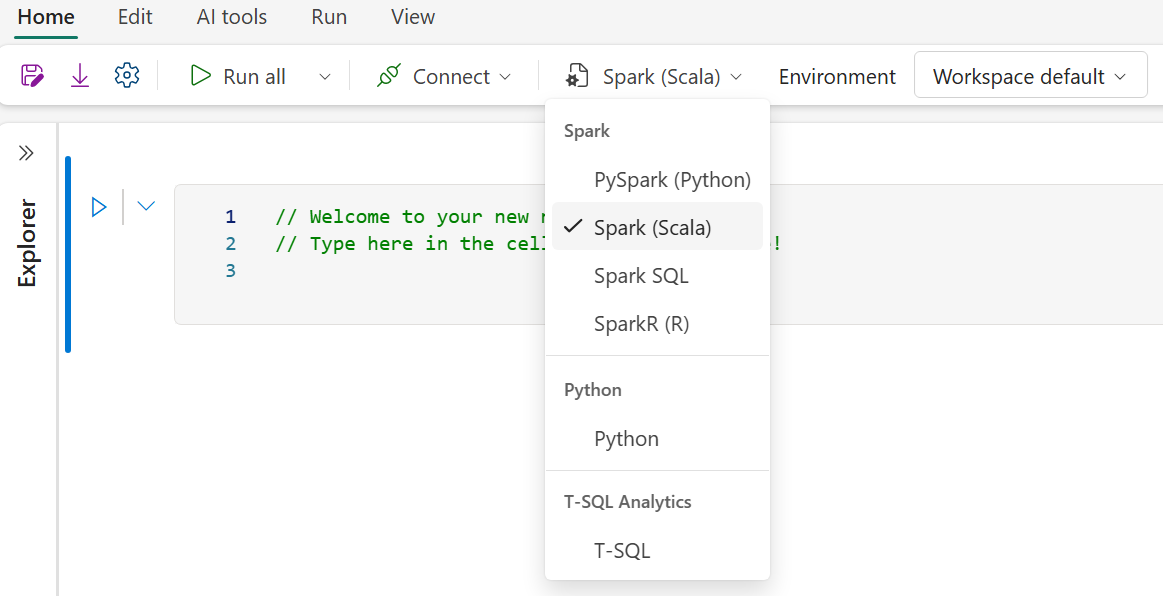Image resolution: width=1163 pixels, height=596 pixels.
Task: Click the language file-gear icon
Action: point(577,76)
